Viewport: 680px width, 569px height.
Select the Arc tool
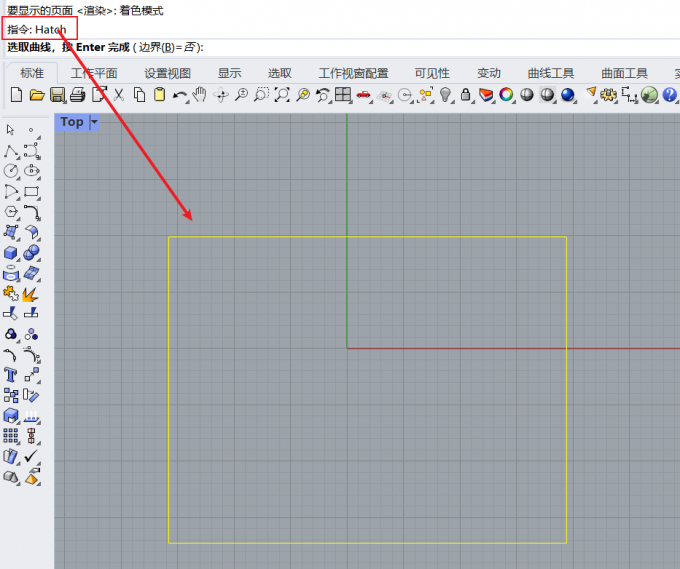pos(11,192)
